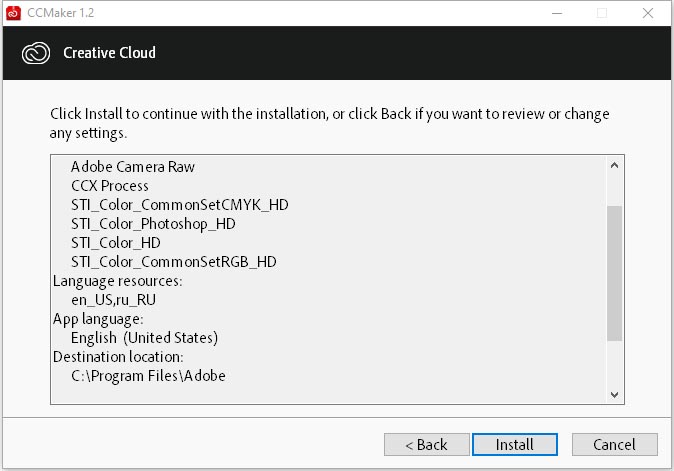This screenshot has width=674, height=471.
Task: Select STI_Color_CommonSetCMYK_HD entry
Action: (x=180, y=205)
